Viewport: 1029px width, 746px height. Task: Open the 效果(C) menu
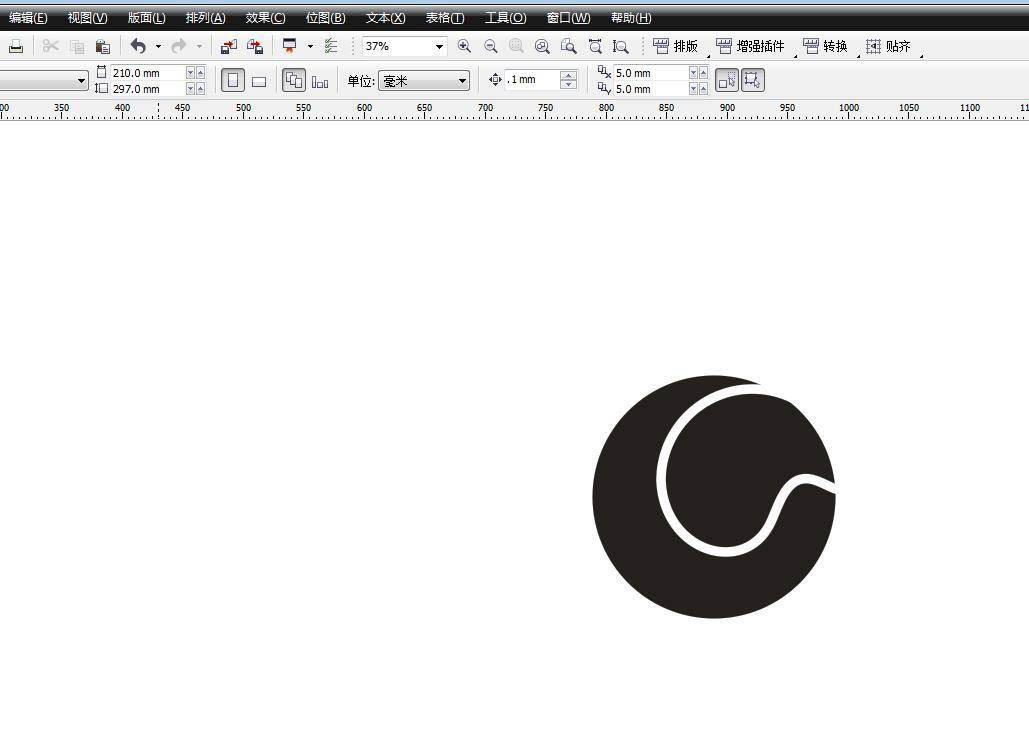point(265,18)
